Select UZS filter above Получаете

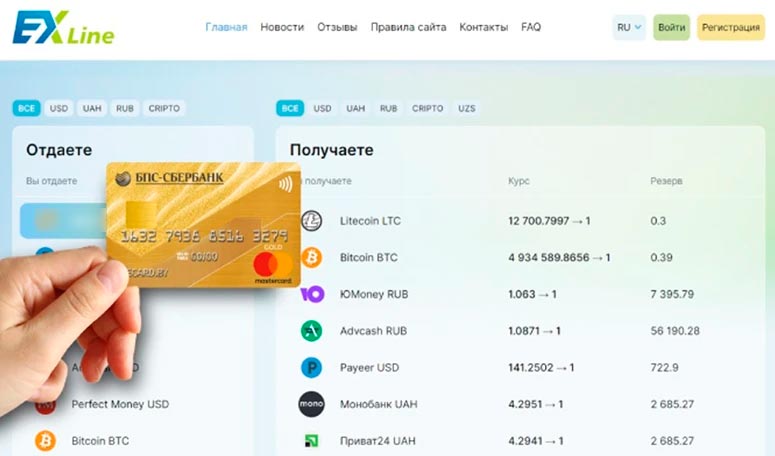click(x=467, y=108)
